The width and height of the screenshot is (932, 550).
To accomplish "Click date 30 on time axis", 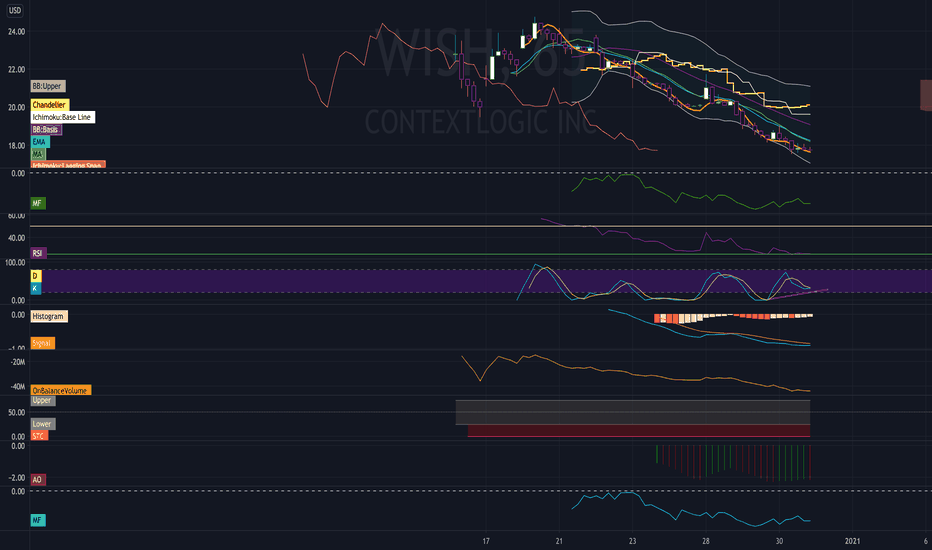I will click(x=779, y=541).
